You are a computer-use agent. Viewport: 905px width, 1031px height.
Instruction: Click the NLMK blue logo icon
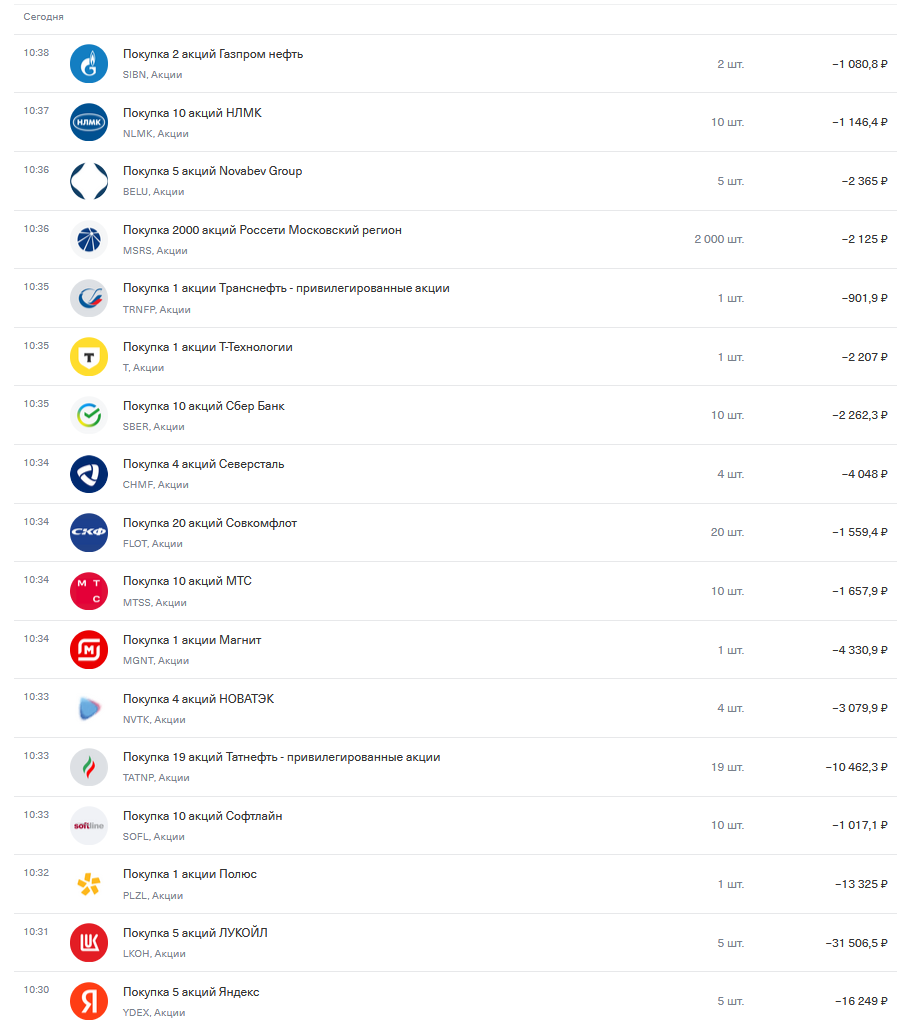point(89,122)
